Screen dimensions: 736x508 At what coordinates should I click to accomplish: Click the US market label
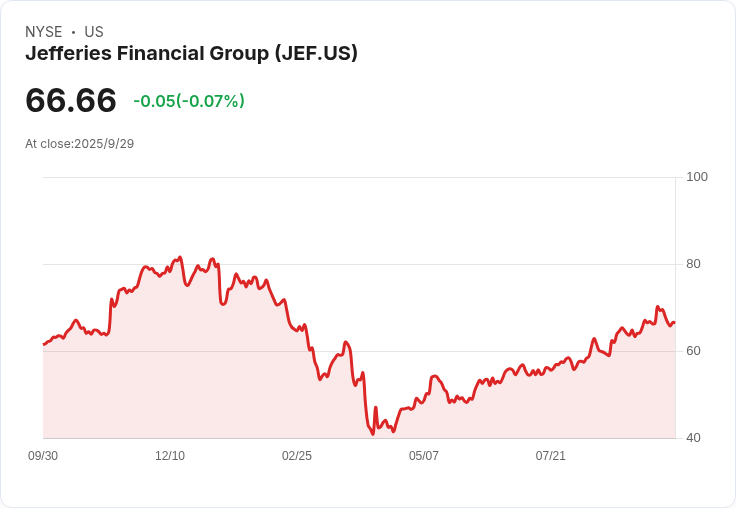pos(94,32)
